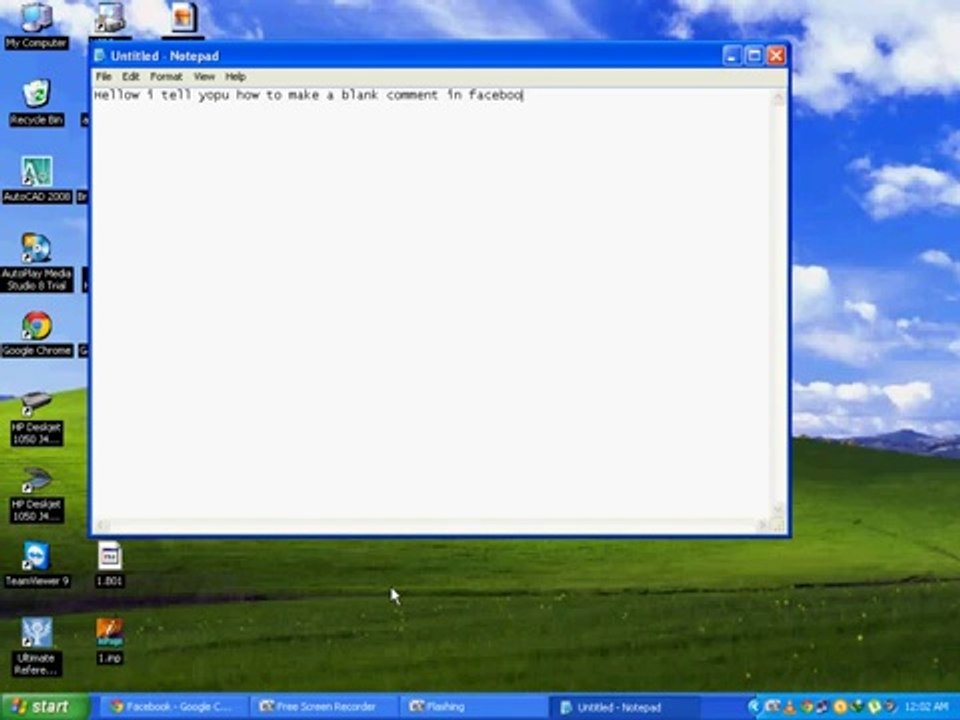Open the File menu in Notepad
This screenshot has width=960, height=720.
[x=103, y=77]
